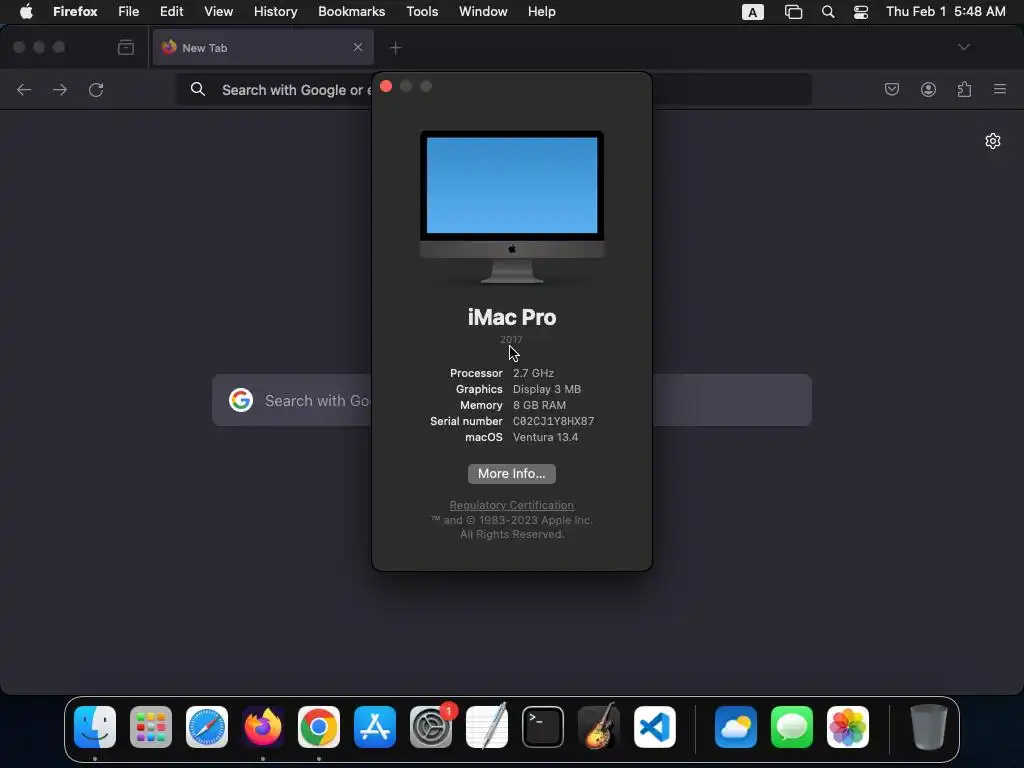Open TextEdit from the Dock
The width and height of the screenshot is (1024, 768).
coord(487,727)
